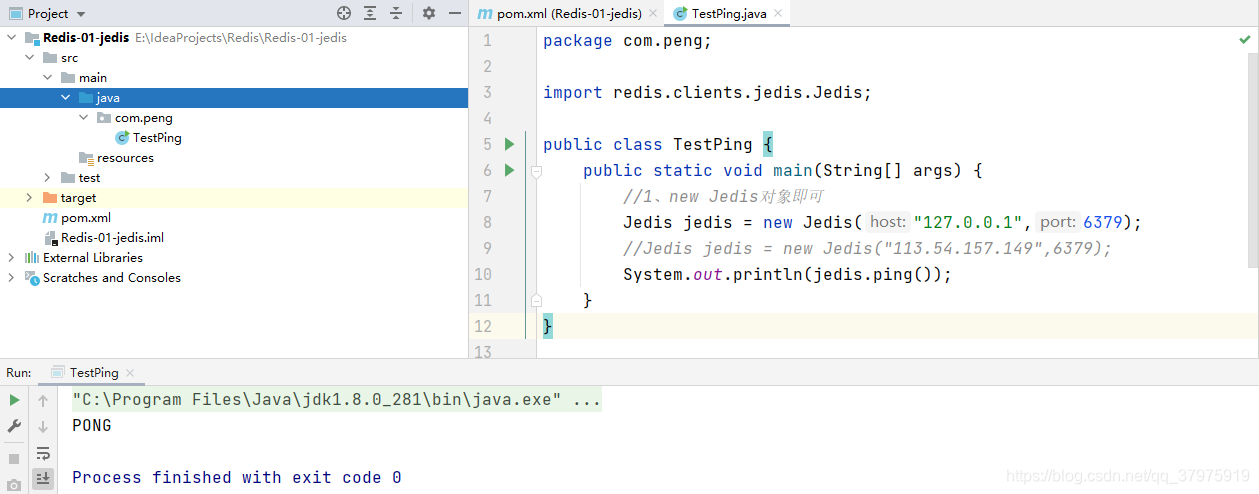The width and height of the screenshot is (1259, 494).
Task: Click the import redis.clients.jedis.Jedis line
Action: point(708,92)
